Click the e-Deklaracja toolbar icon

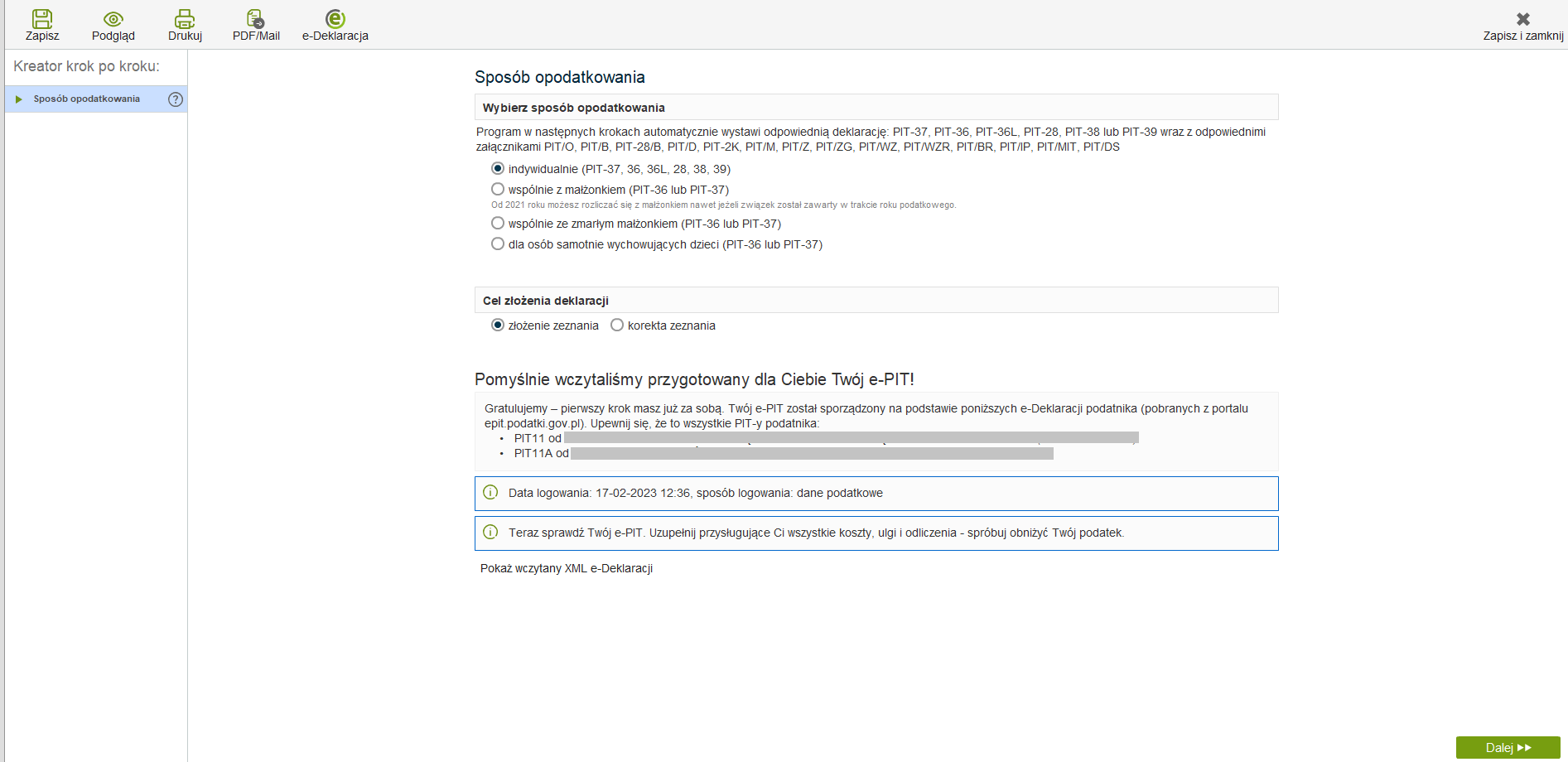(335, 19)
